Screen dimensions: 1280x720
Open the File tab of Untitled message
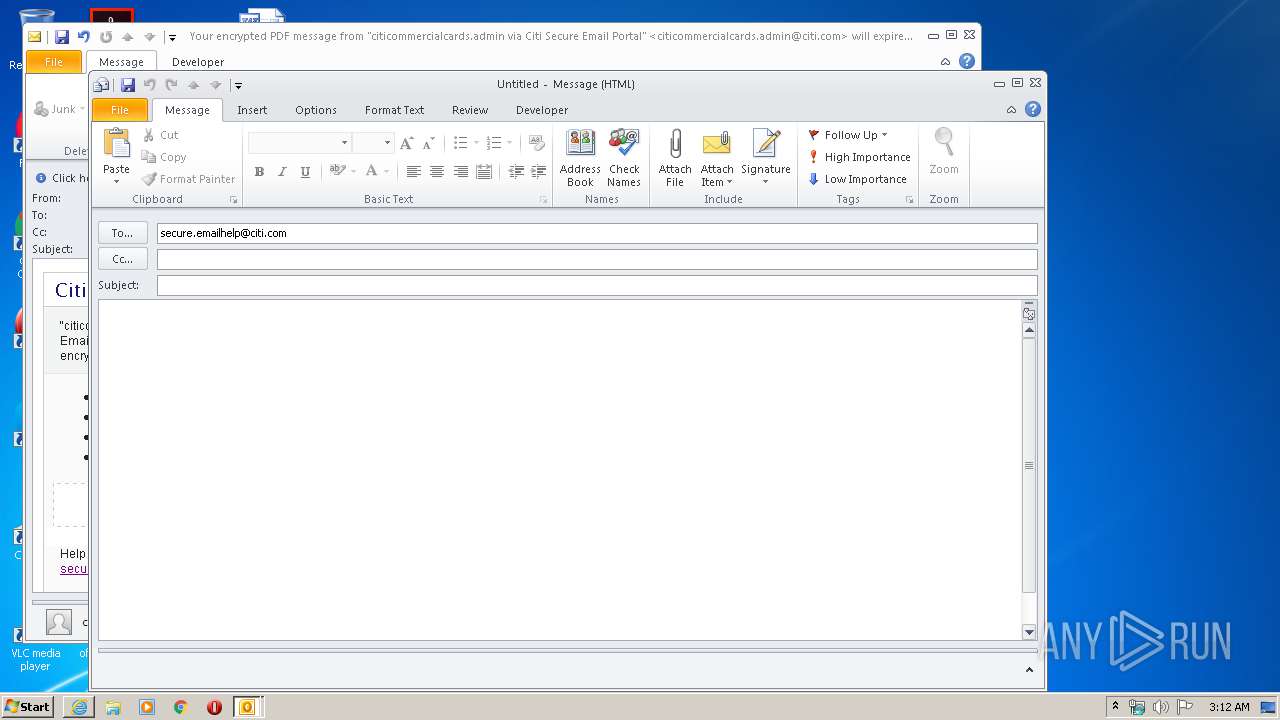tap(120, 110)
